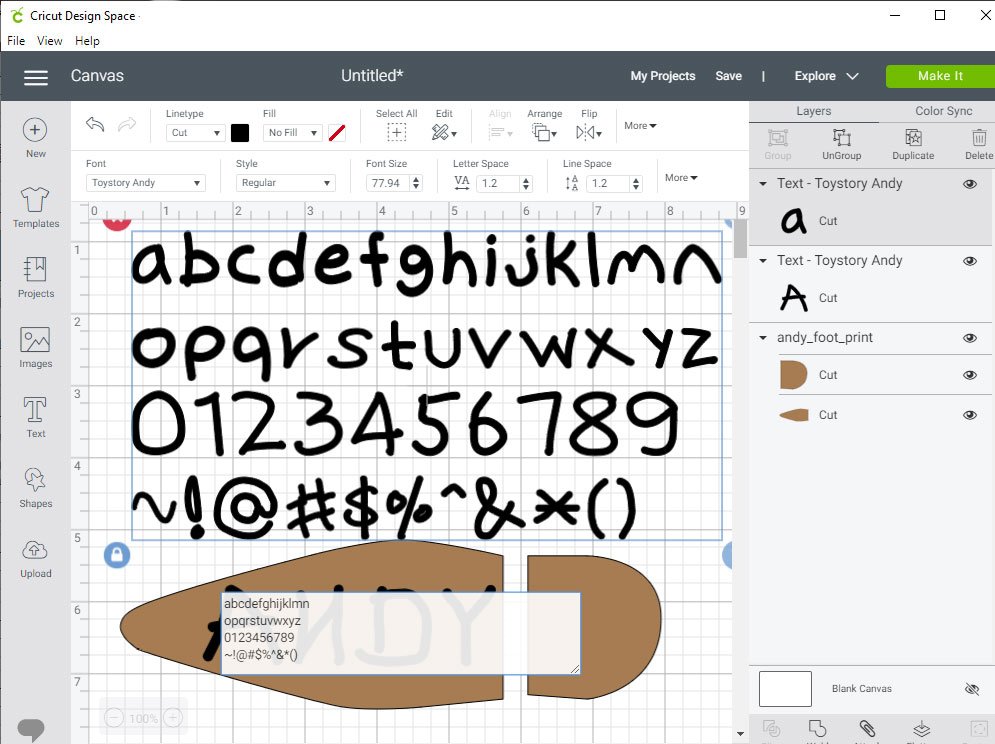Hide the andy_foot_print group
This screenshot has width=995, height=744.
970,338
